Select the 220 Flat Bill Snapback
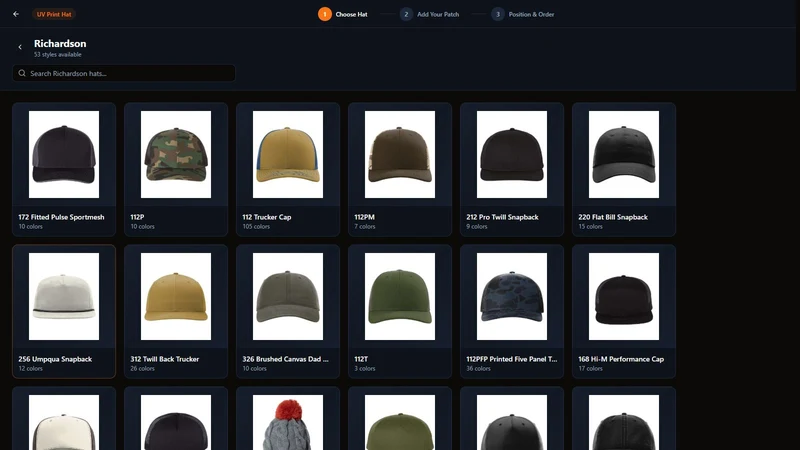Viewport: 800px width, 450px height. coord(624,169)
